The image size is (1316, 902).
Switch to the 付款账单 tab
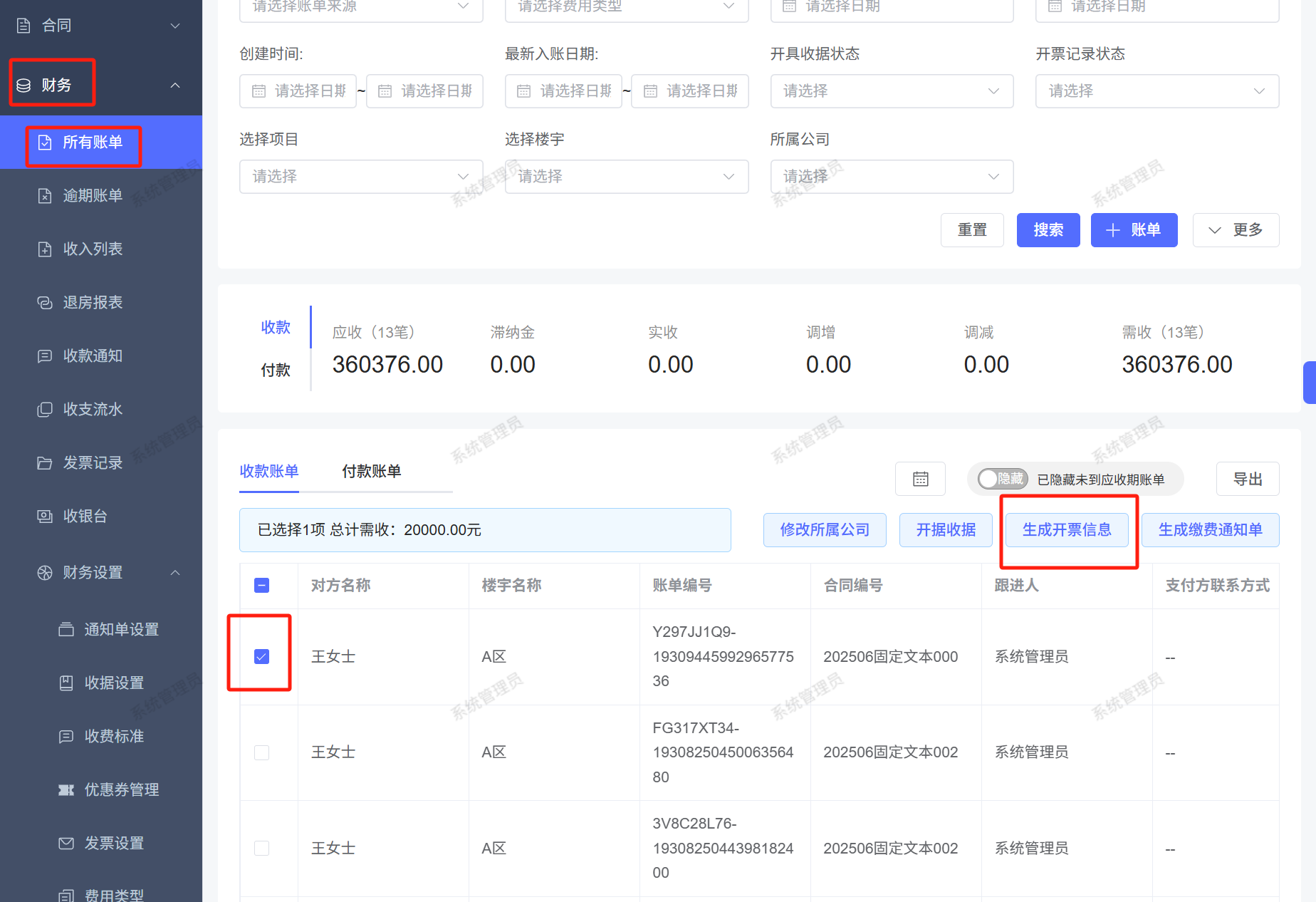(371, 471)
